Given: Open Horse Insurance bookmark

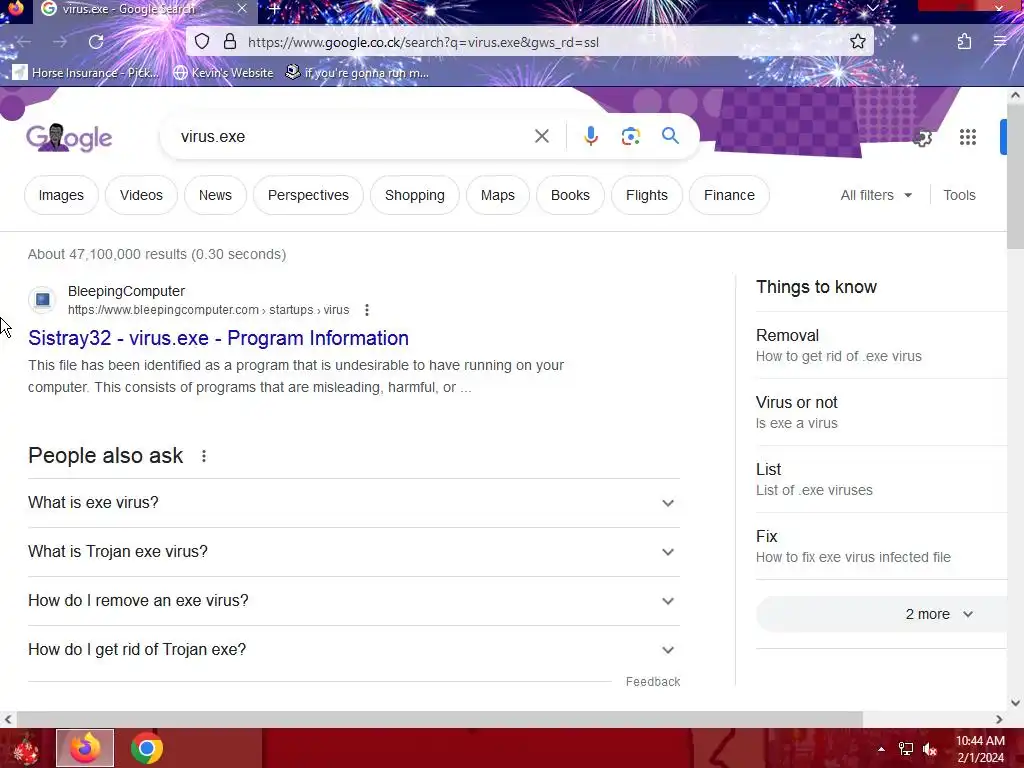Looking at the screenshot, I should pyautogui.click(x=86, y=72).
